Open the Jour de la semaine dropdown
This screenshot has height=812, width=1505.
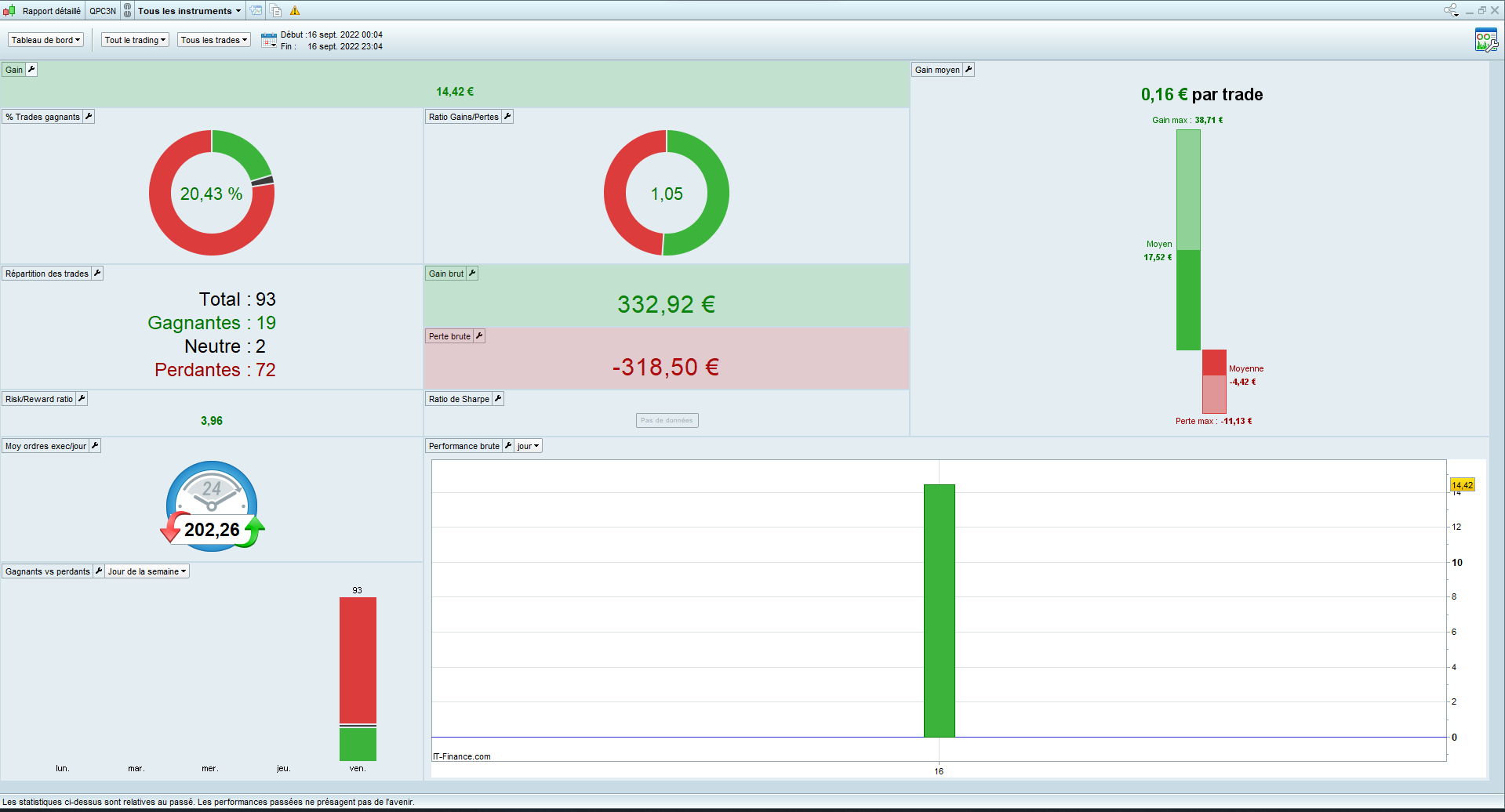click(147, 571)
